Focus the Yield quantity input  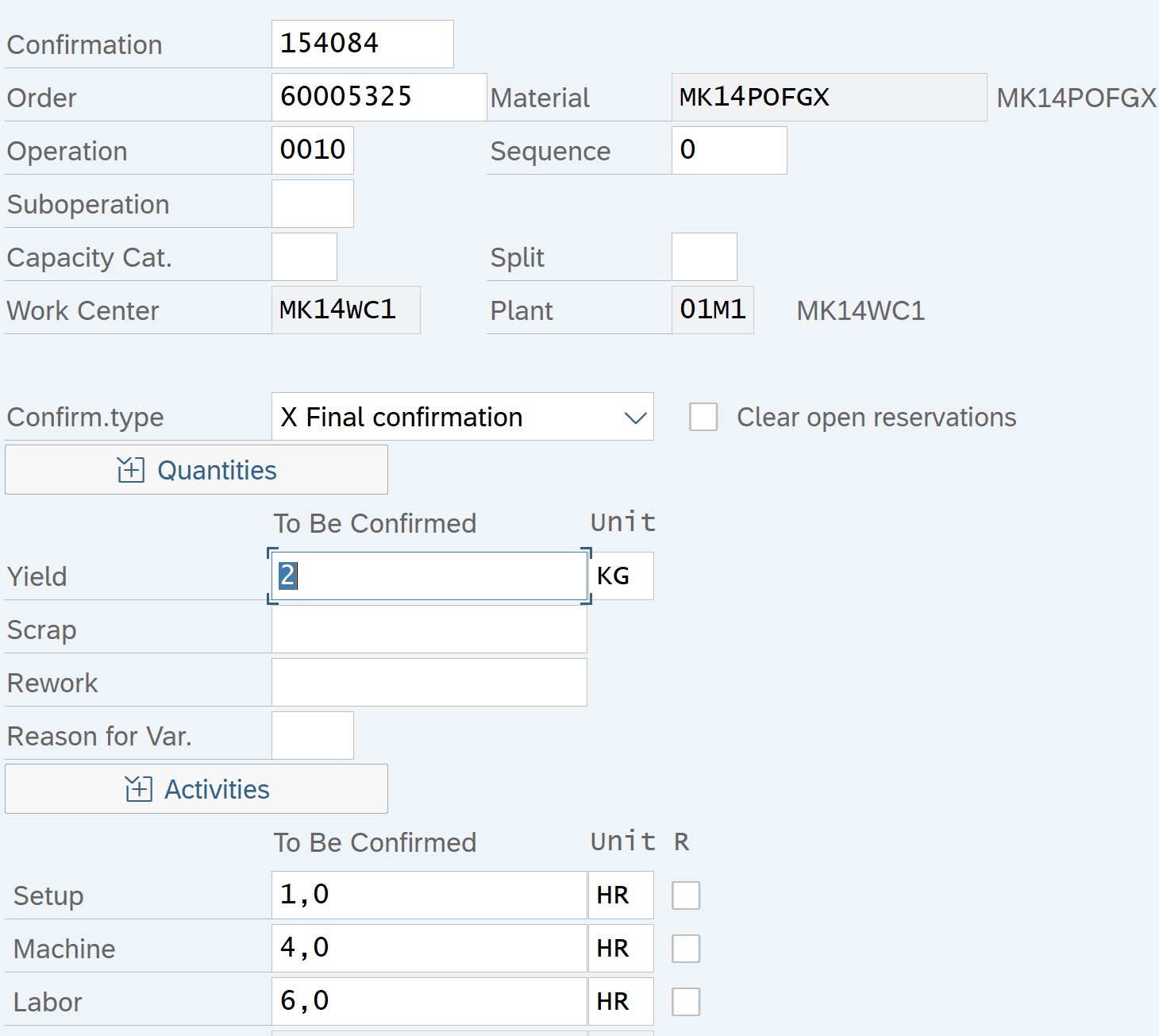(429, 576)
